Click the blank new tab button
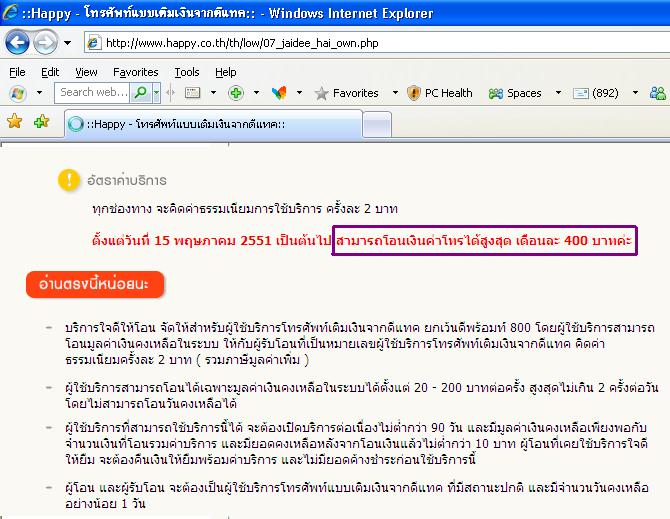670x519 pixels. [377, 125]
